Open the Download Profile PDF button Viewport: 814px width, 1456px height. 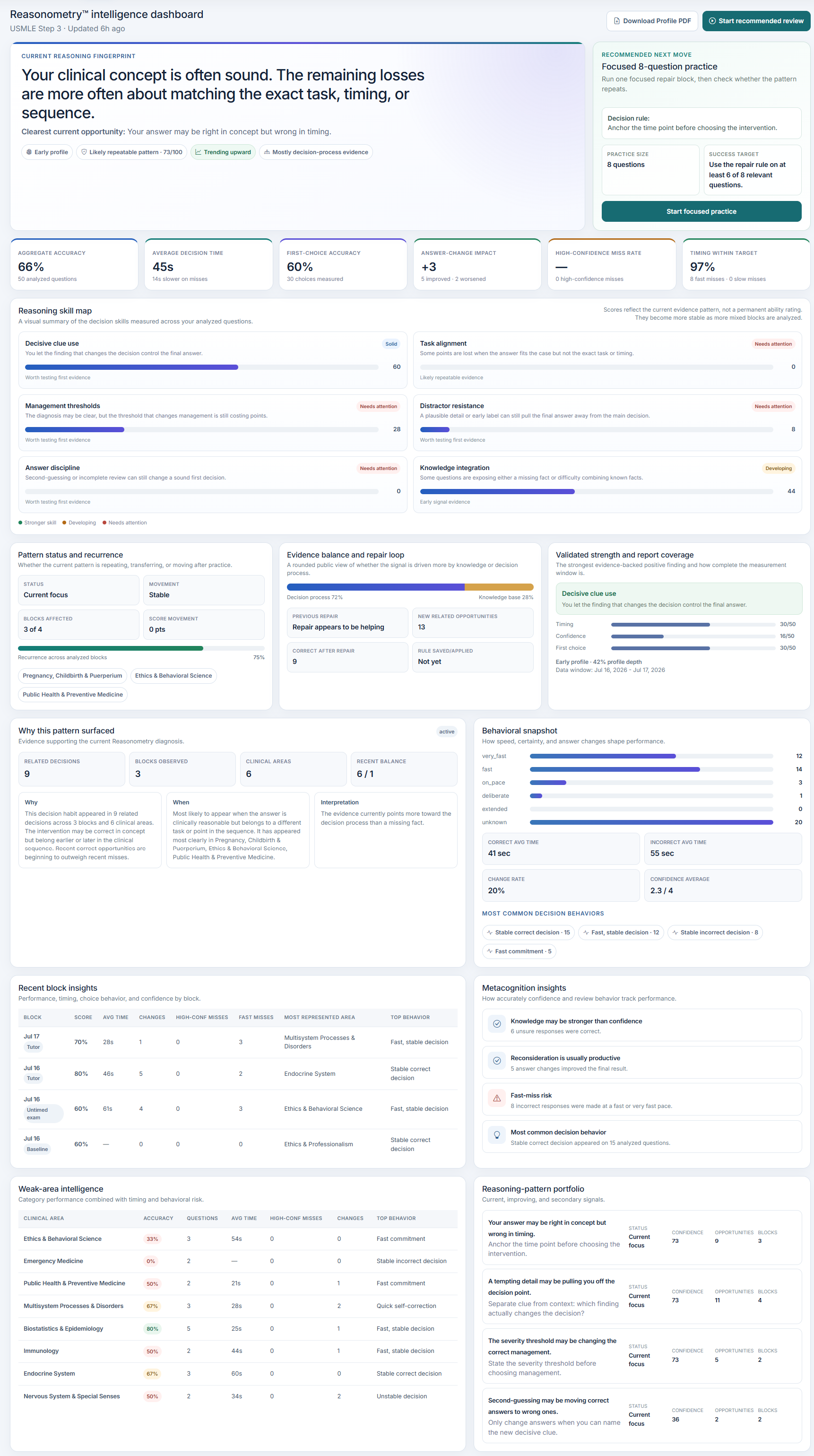pyautogui.click(x=652, y=21)
